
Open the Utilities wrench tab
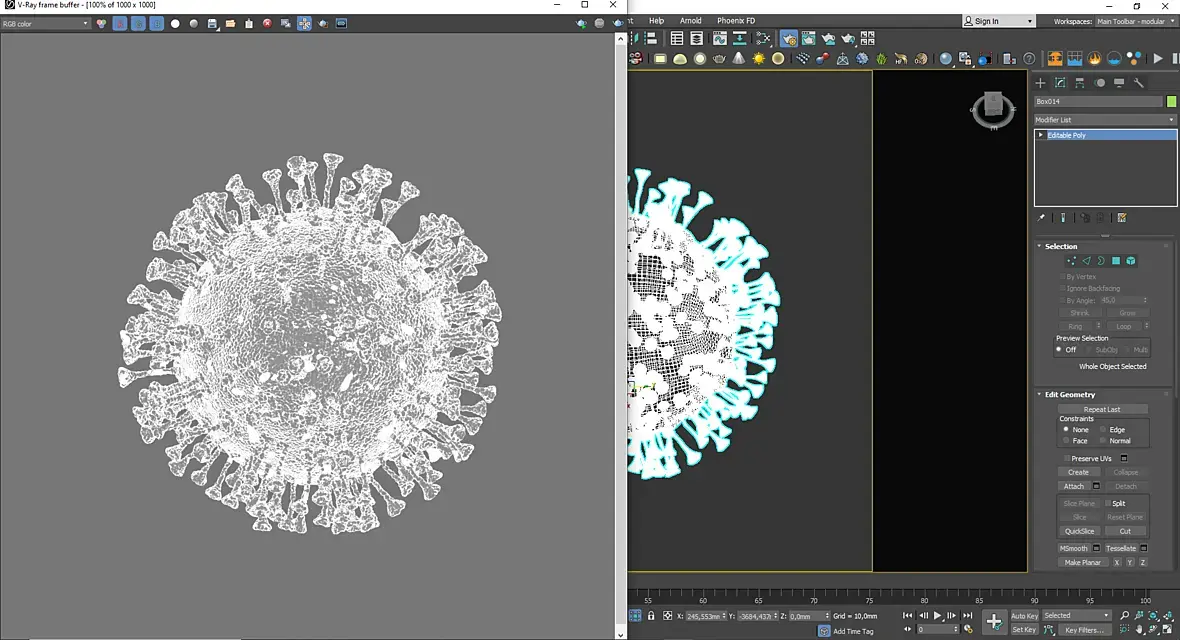pos(1138,83)
